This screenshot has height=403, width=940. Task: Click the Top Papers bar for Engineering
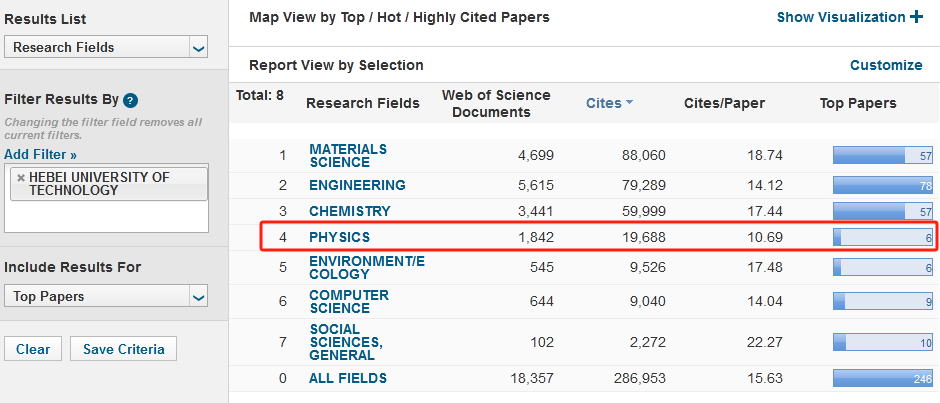coord(883,185)
